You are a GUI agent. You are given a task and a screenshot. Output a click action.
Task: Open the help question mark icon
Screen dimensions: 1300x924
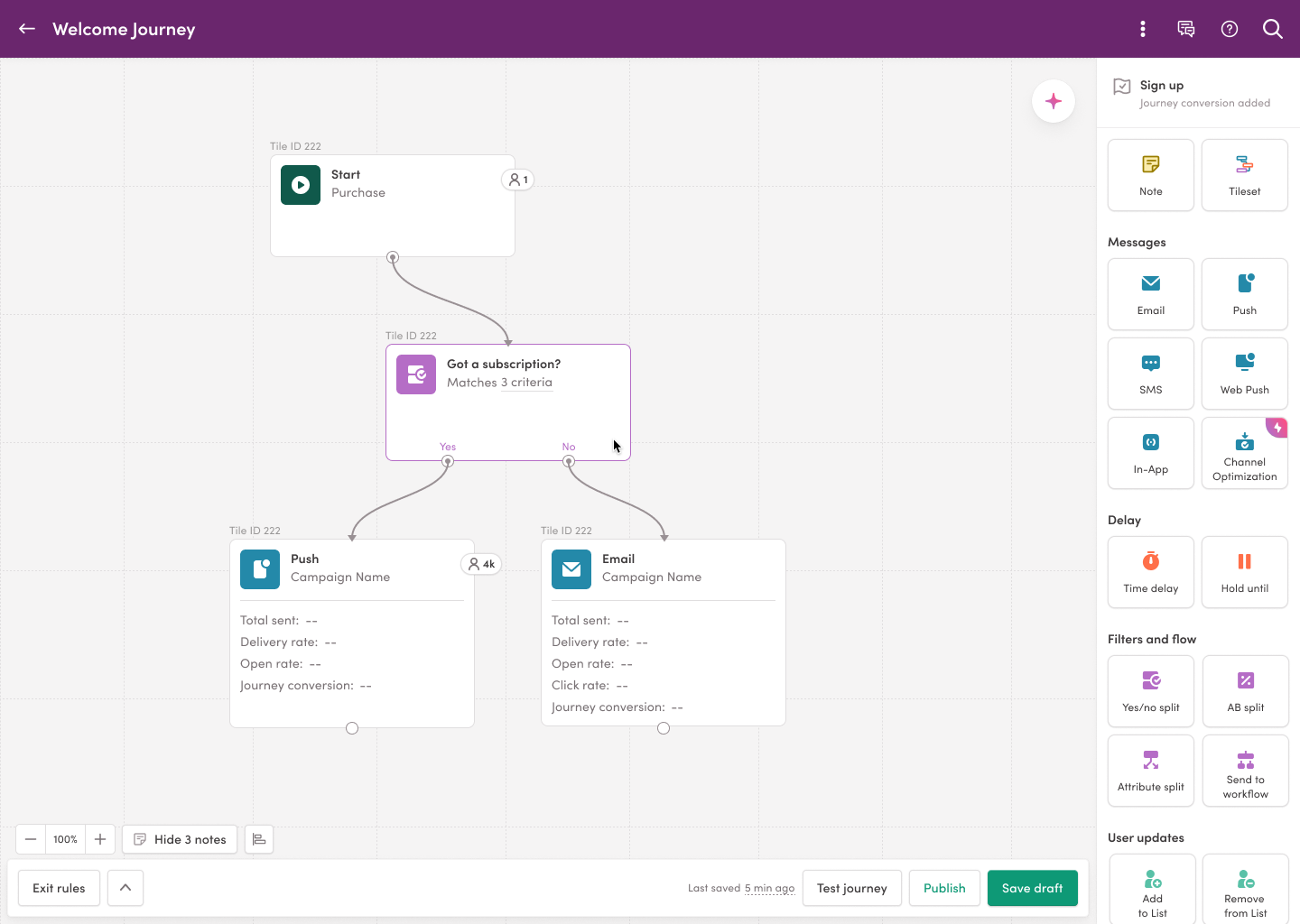pos(1230,29)
